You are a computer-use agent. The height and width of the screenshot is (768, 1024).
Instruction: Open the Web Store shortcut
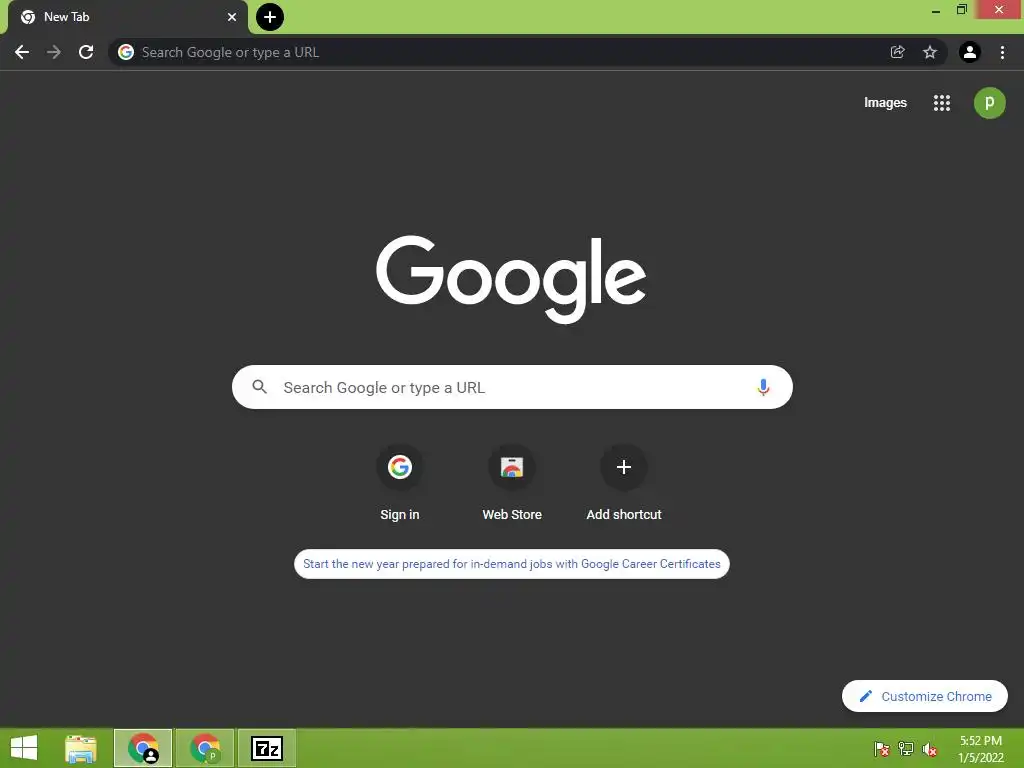[x=512, y=484]
